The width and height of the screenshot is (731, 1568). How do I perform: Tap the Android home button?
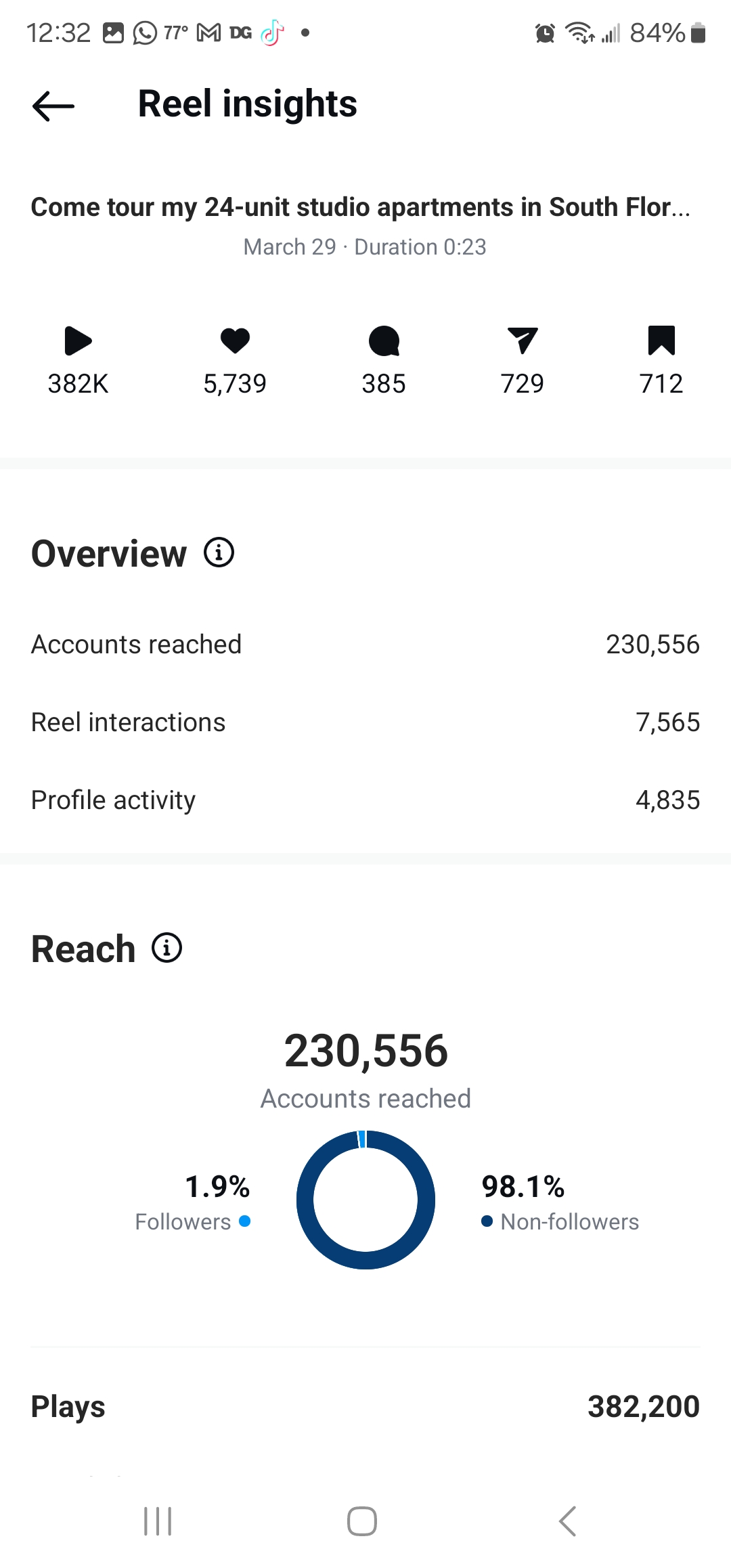tap(362, 1521)
